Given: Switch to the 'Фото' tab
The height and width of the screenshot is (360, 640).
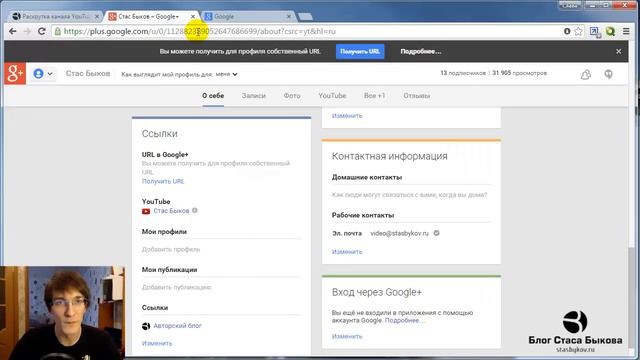Looking at the screenshot, I should click(x=292, y=96).
